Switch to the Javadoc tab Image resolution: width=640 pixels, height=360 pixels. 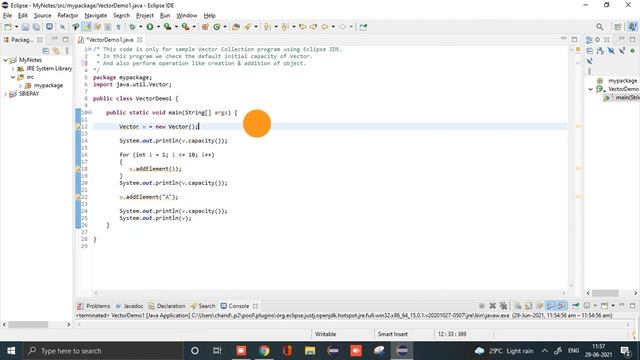(x=129, y=306)
